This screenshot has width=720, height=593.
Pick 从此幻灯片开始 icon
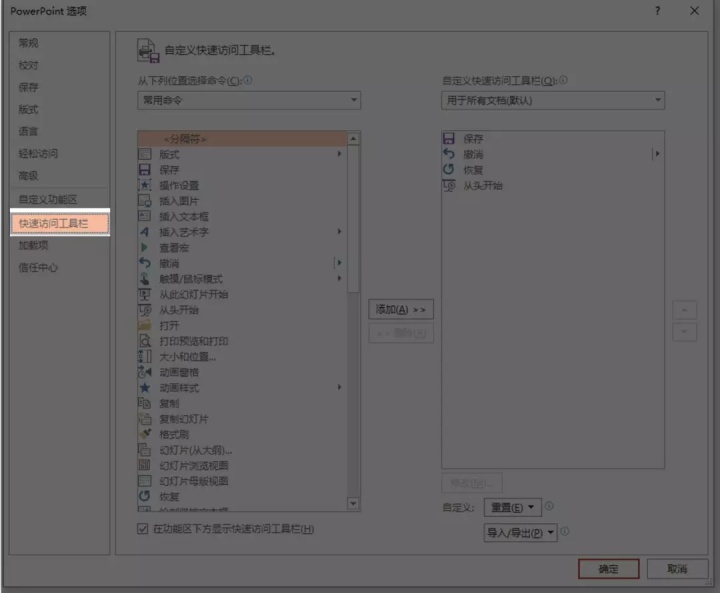(145, 294)
